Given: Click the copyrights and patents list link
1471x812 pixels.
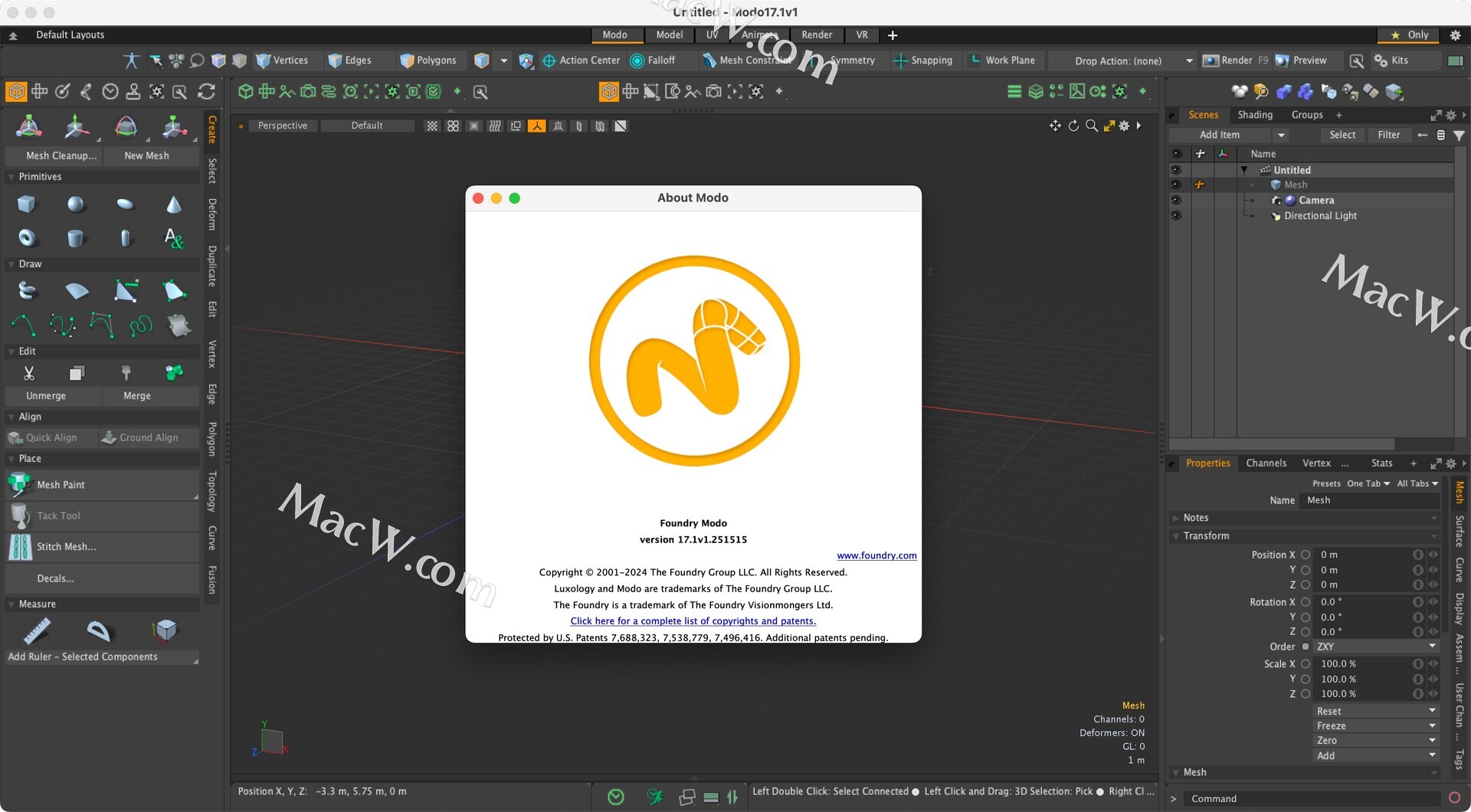Looking at the screenshot, I should 693,621.
